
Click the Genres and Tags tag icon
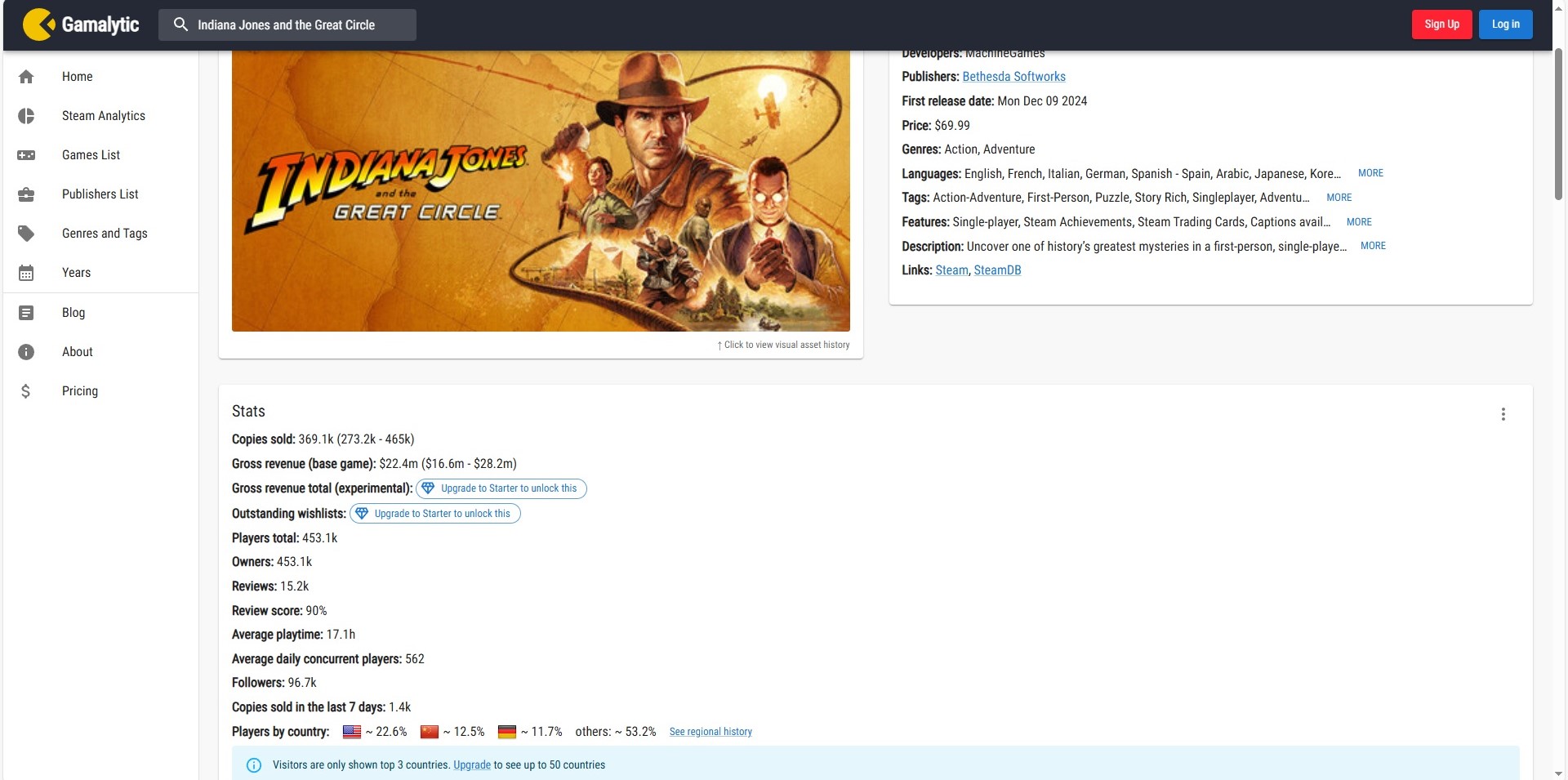point(26,234)
